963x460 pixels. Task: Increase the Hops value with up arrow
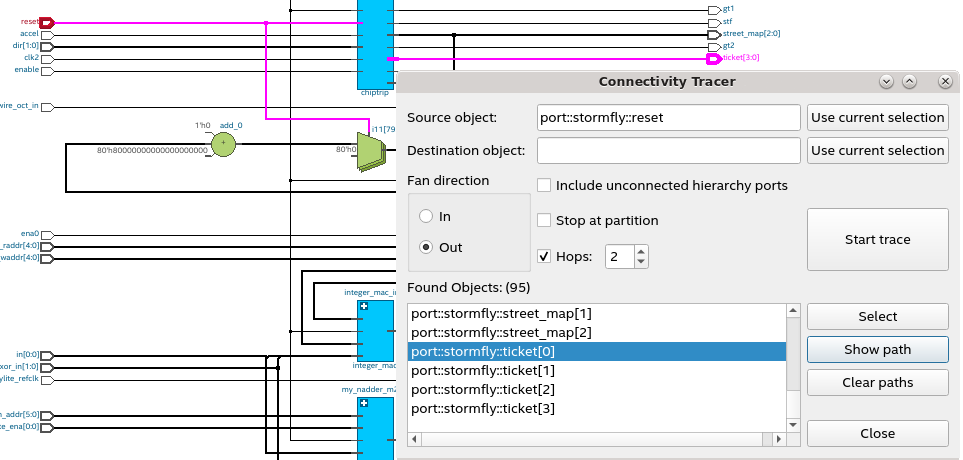pos(641,251)
